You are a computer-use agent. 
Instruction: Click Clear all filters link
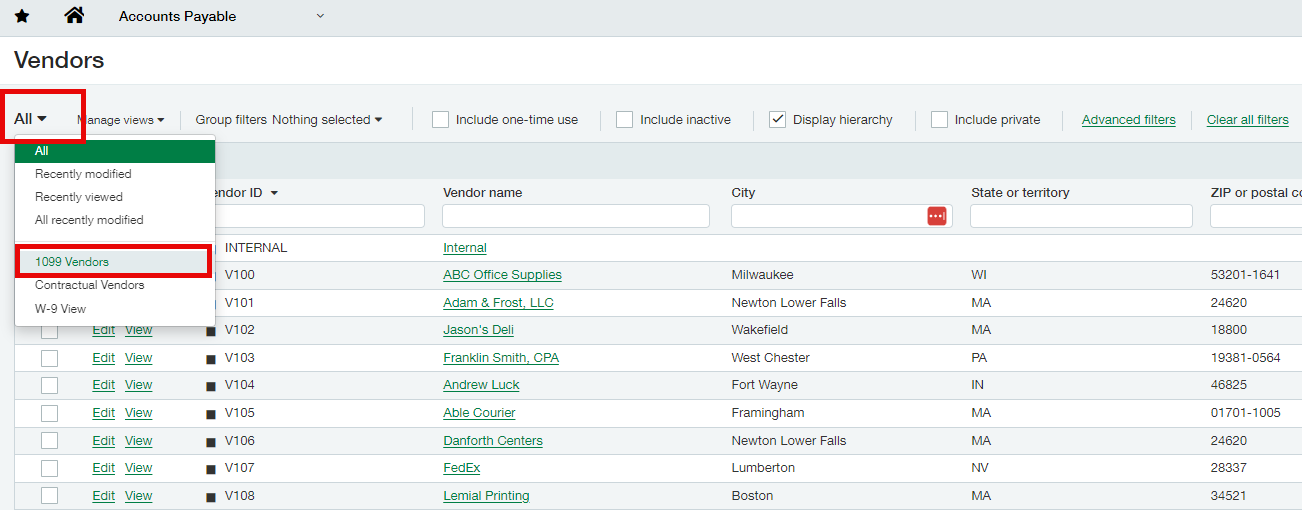(1248, 120)
